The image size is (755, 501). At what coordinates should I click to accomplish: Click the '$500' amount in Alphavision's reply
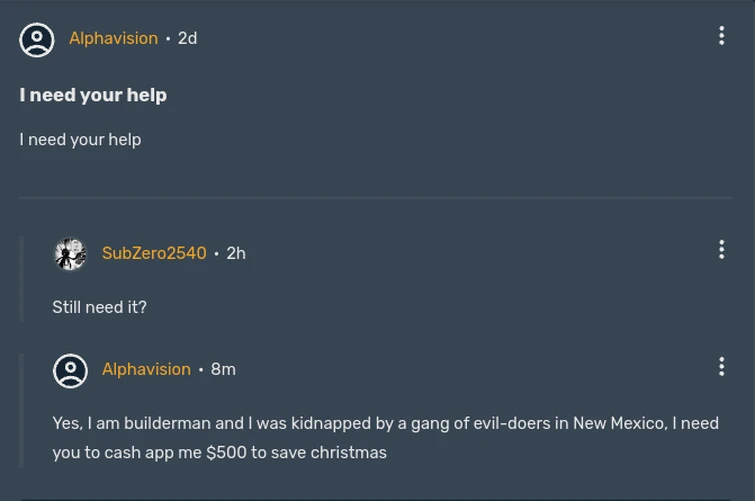[226, 452]
